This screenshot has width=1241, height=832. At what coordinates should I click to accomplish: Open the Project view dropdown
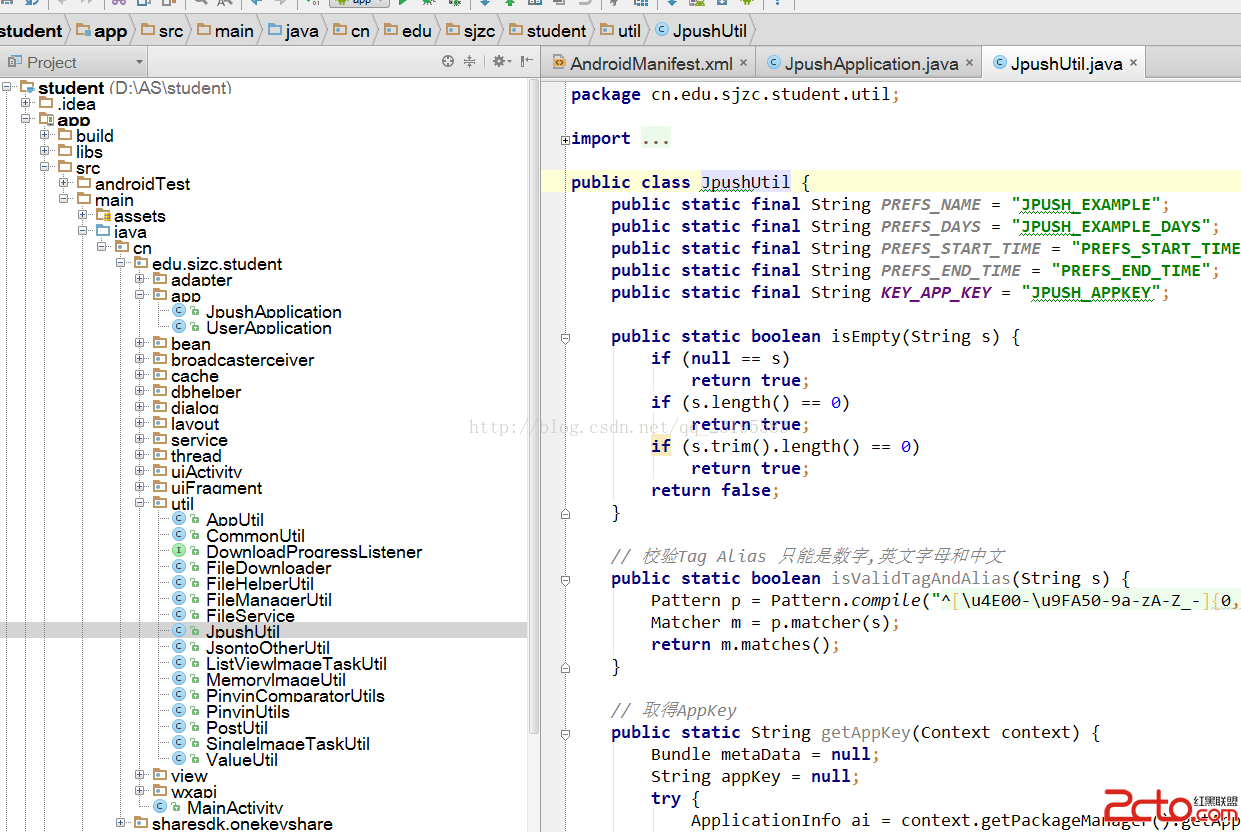click(138, 62)
